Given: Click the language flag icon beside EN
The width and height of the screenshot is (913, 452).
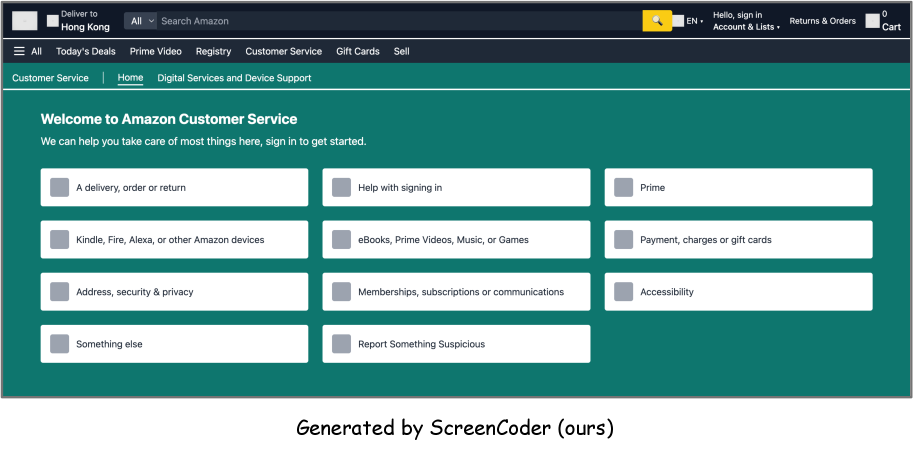Looking at the screenshot, I should click(x=679, y=21).
